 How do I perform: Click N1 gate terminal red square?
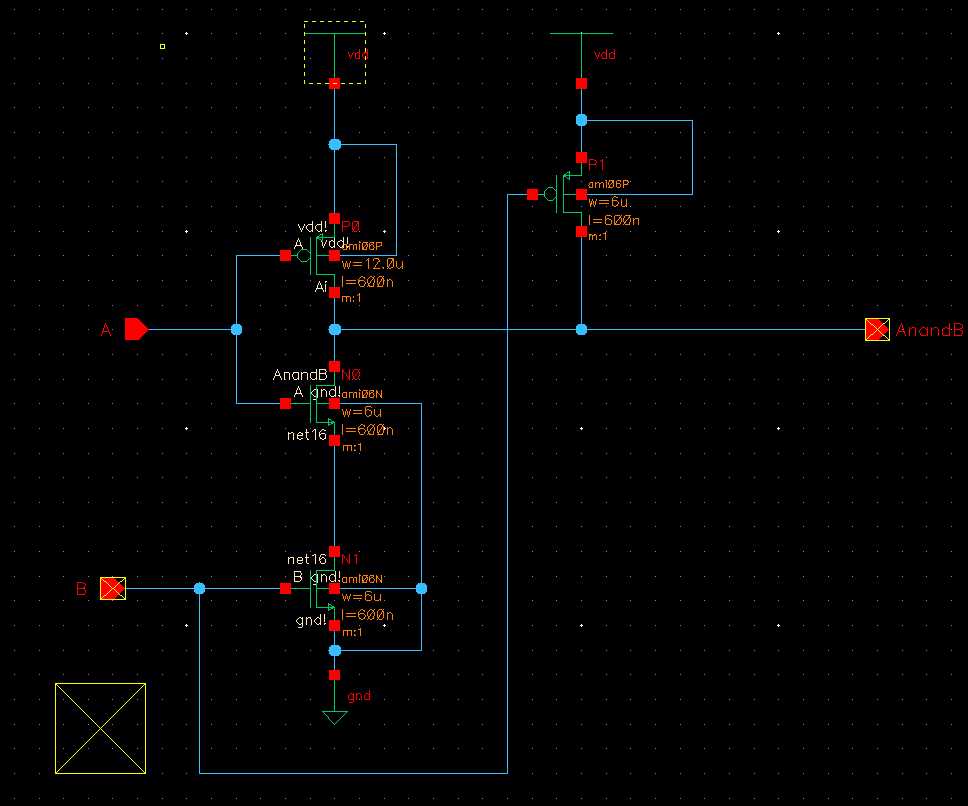[x=285, y=589]
